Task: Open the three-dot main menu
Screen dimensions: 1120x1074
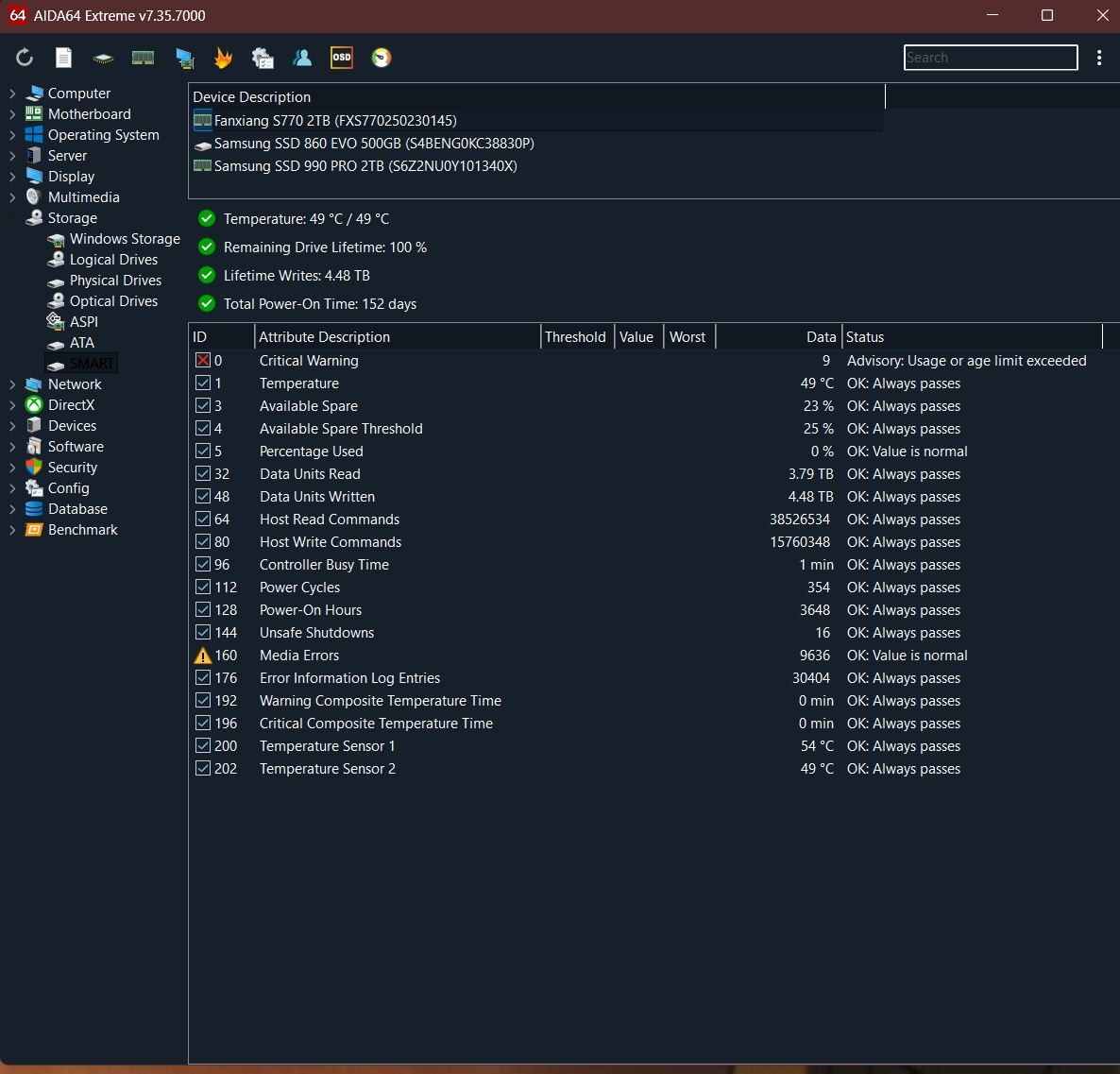Action: pyautogui.click(x=1098, y=58)
